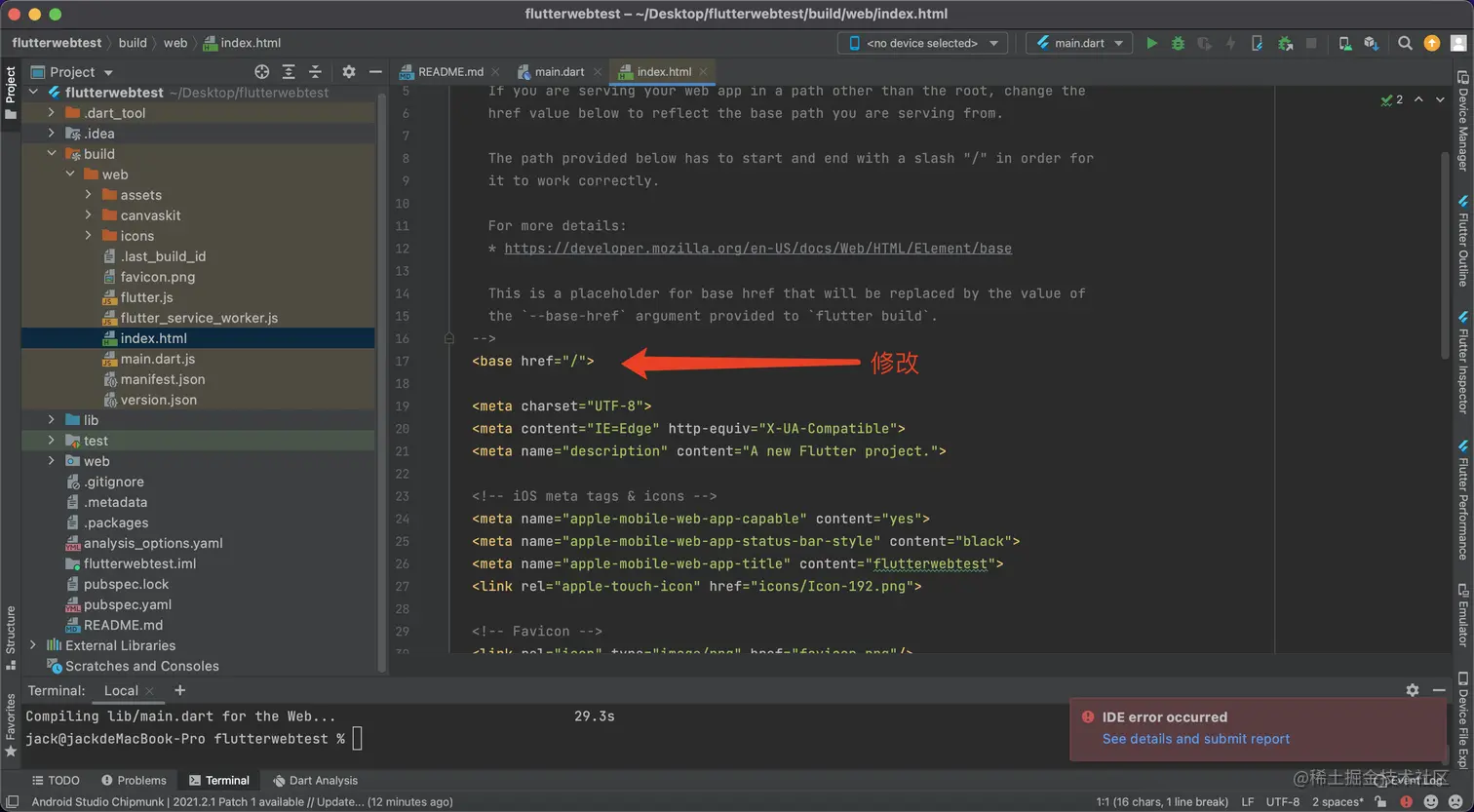Collapse the build folder

tap(52, 154)
